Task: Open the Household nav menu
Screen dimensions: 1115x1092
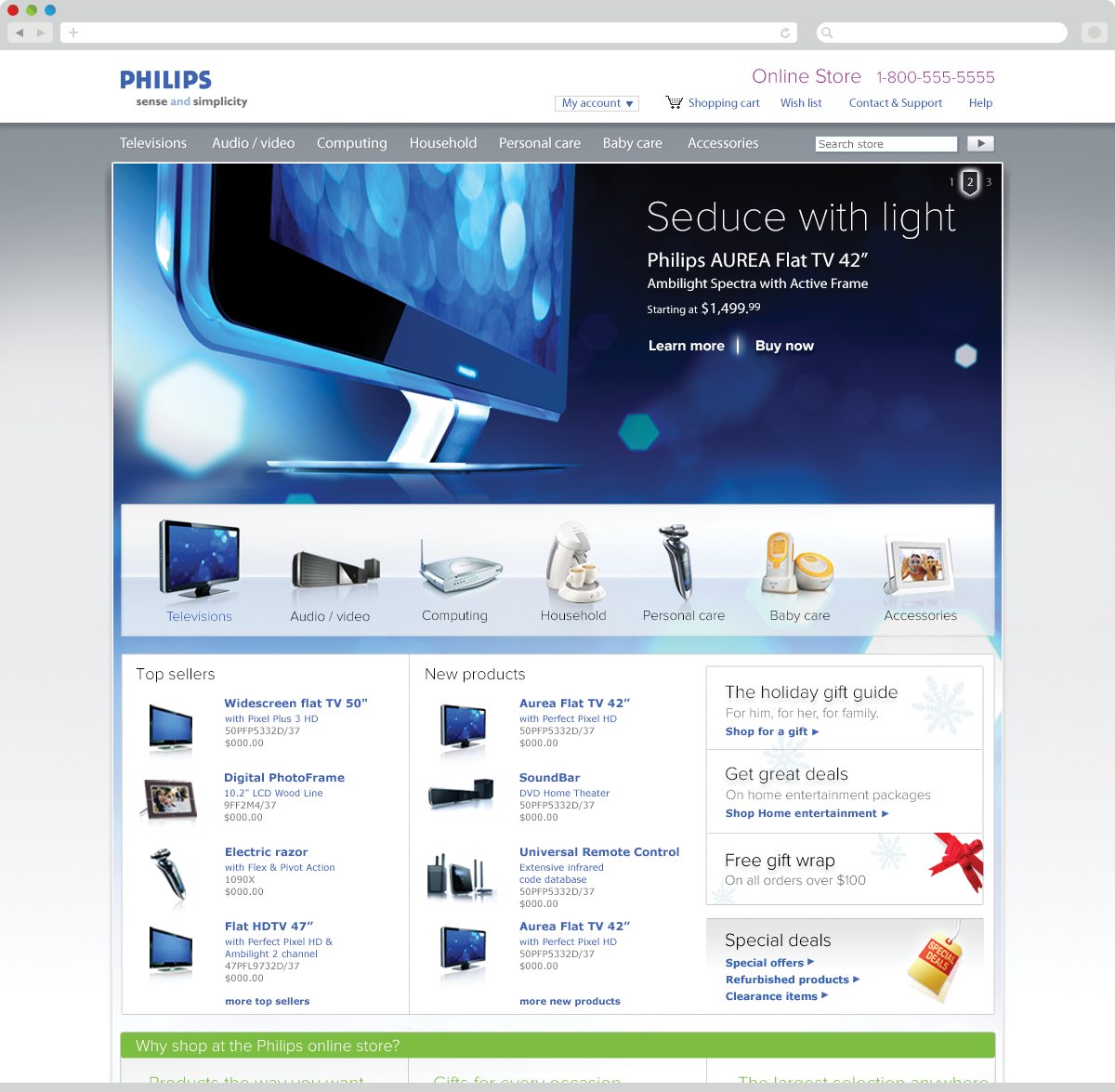Action: click(443, 143)
